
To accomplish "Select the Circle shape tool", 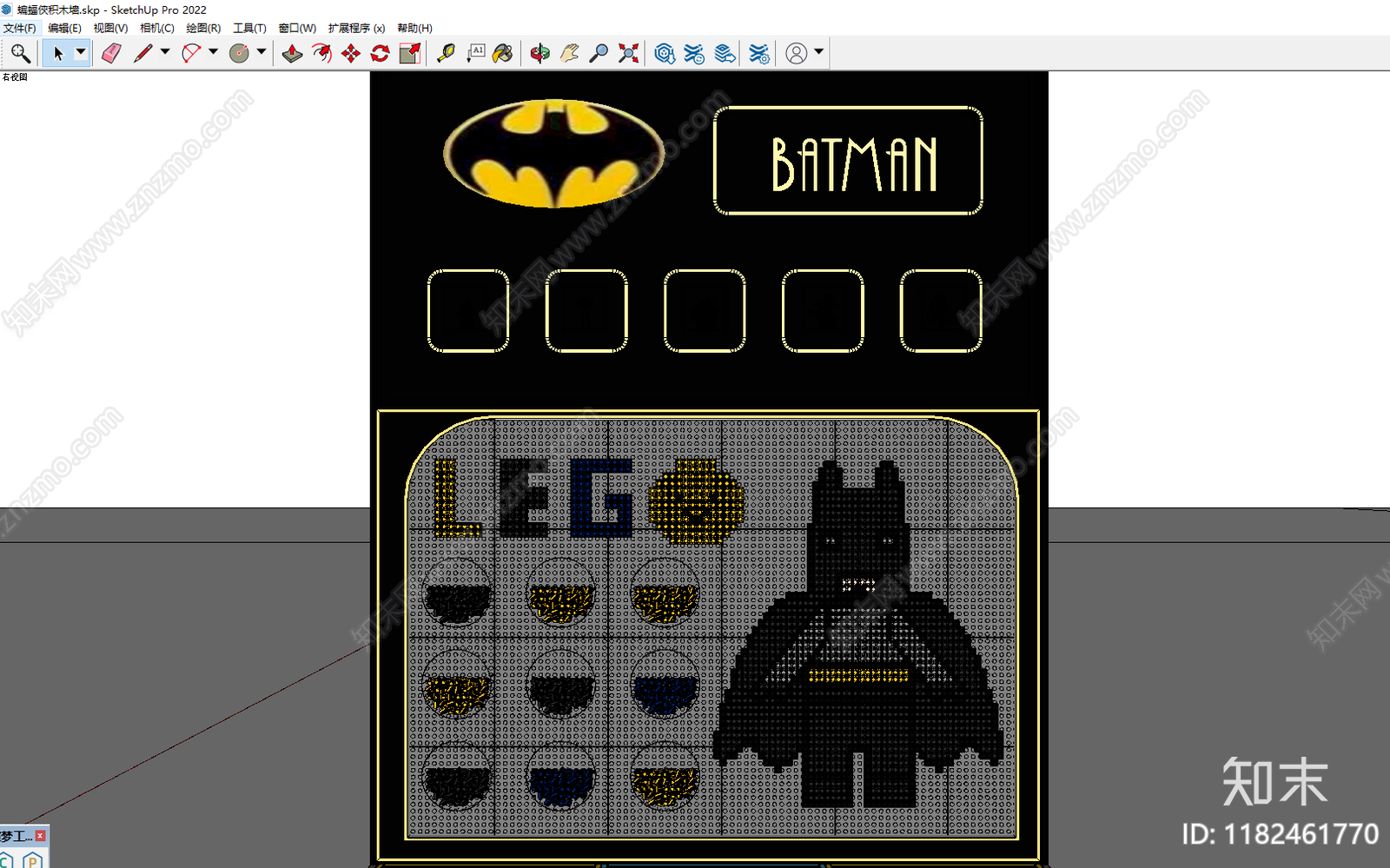I will (x=239, y=54).
